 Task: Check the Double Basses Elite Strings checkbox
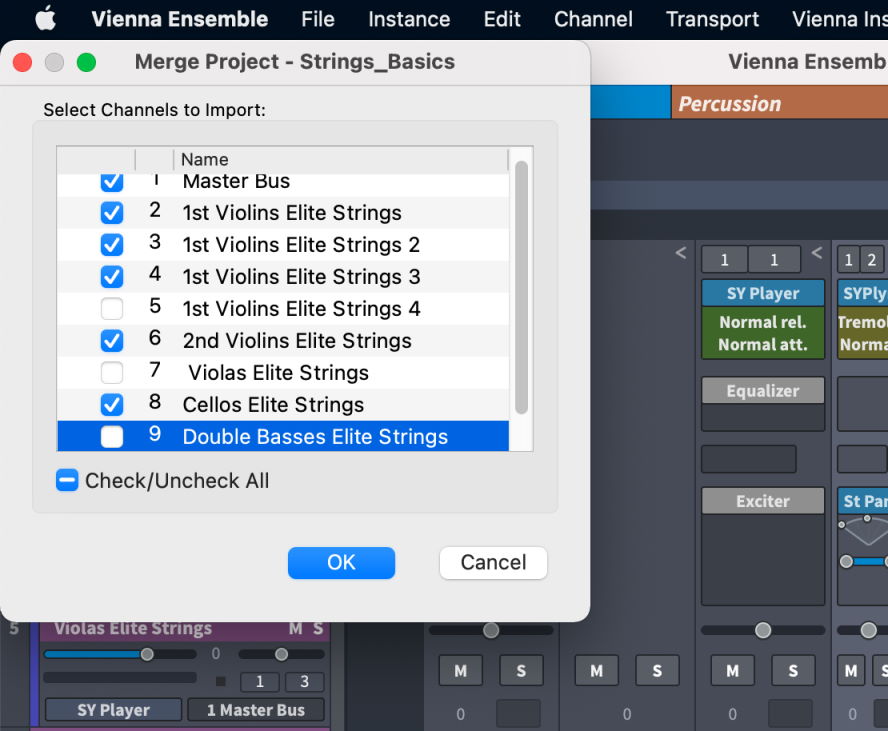point(112,437)
